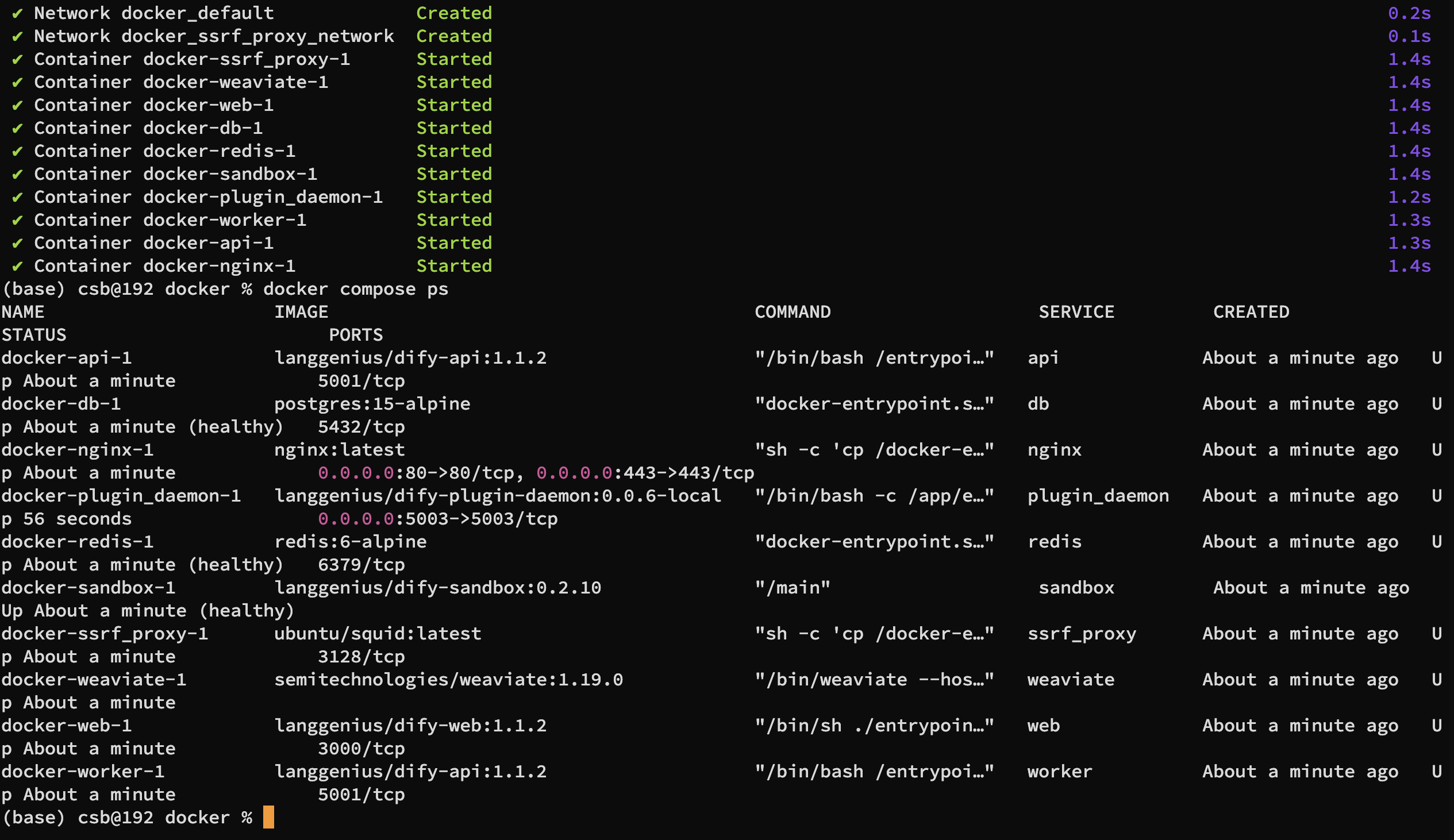This screenshot has height=840, width=1454.
Task: Click the green checkmark beside docker-nginx-1 container
Action: click(x=17, y=266)
